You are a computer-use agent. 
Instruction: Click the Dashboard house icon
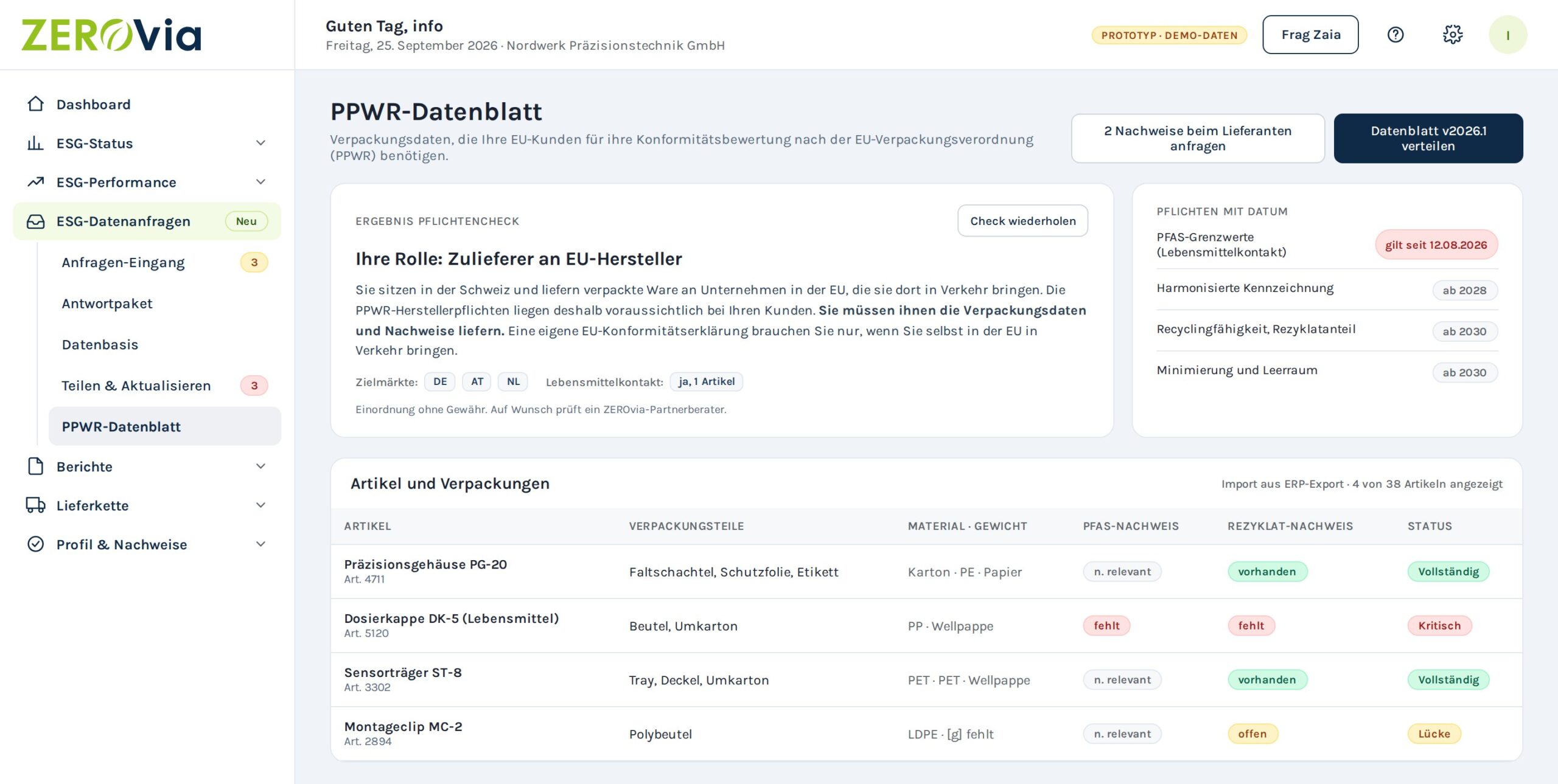36,104
